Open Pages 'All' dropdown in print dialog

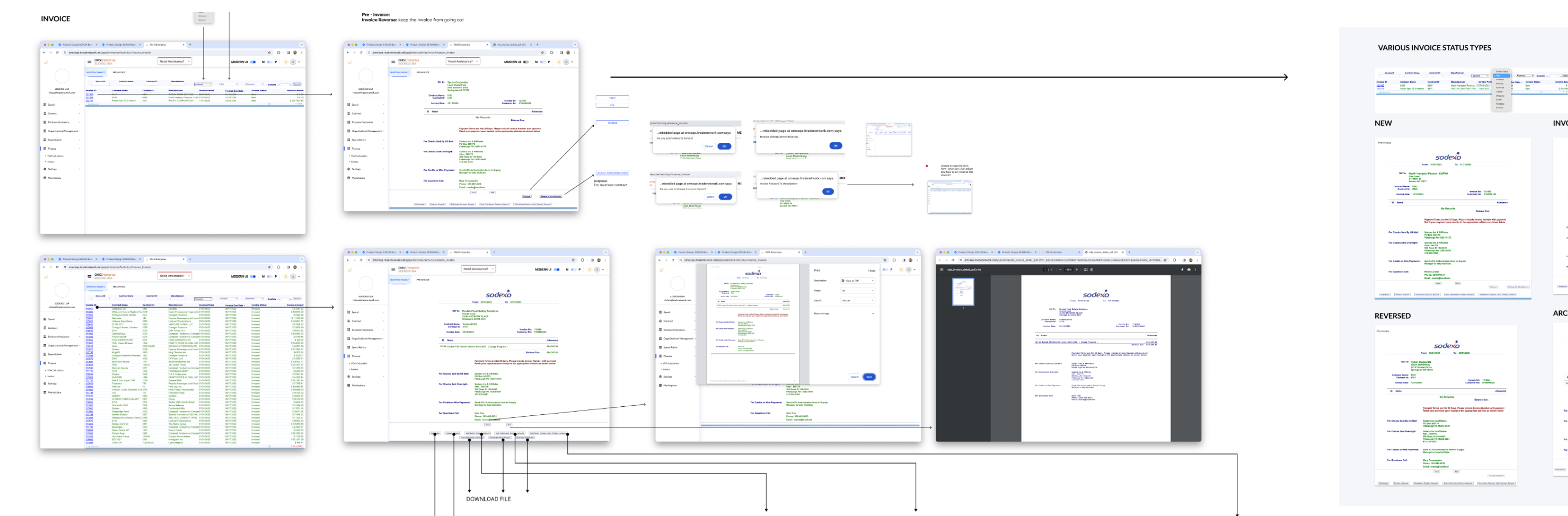point(857,290)
